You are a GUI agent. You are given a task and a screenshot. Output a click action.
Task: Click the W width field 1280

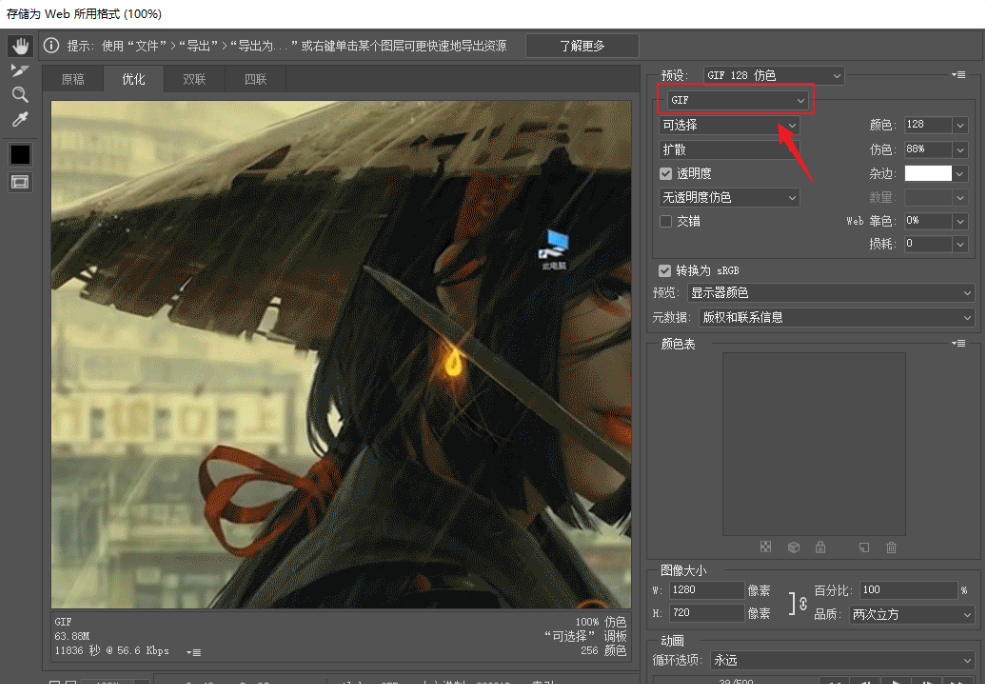706,590
